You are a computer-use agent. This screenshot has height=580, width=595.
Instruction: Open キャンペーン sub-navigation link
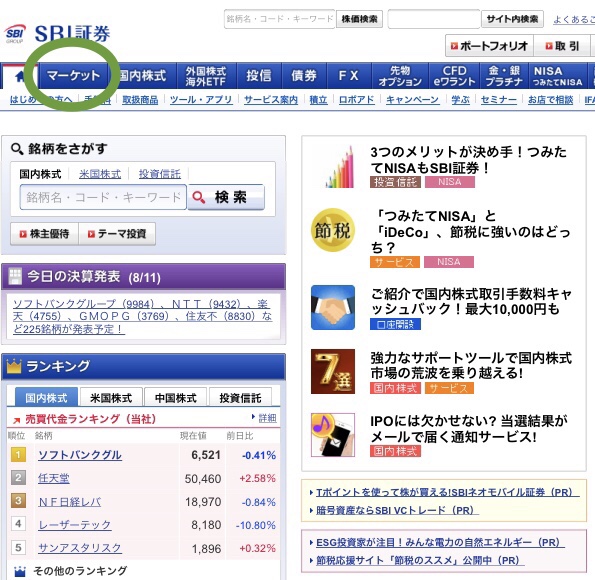tap(412, 100)
